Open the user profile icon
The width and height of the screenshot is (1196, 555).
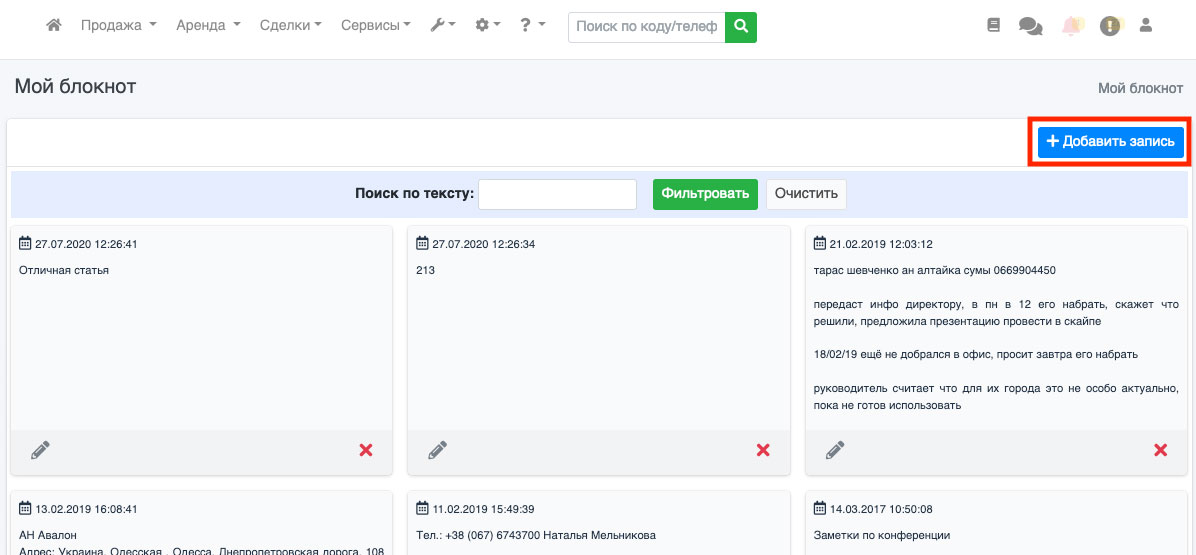tap(1146, 27)
